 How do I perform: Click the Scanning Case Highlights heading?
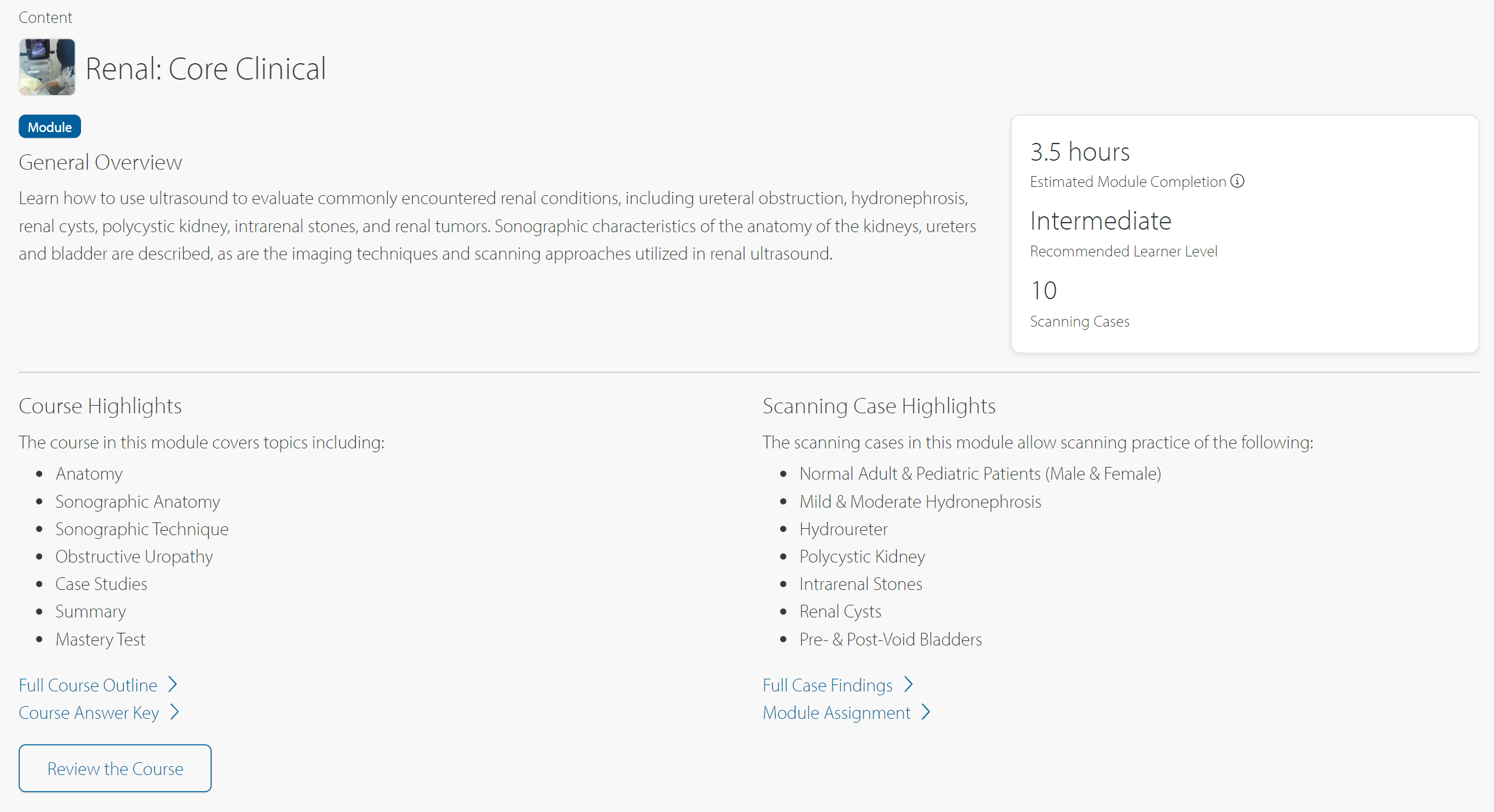(878, 406)
